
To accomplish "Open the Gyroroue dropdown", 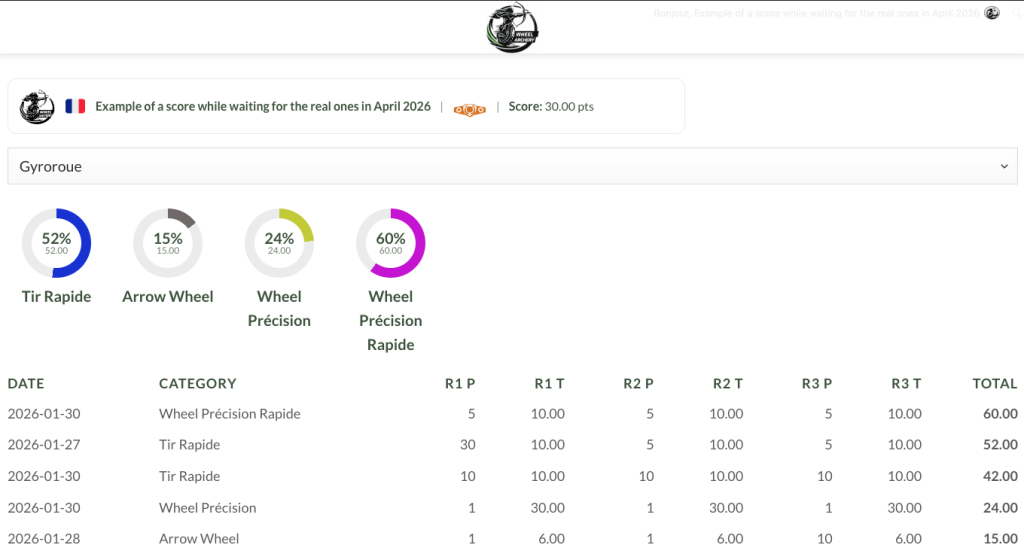I will 512,166.
